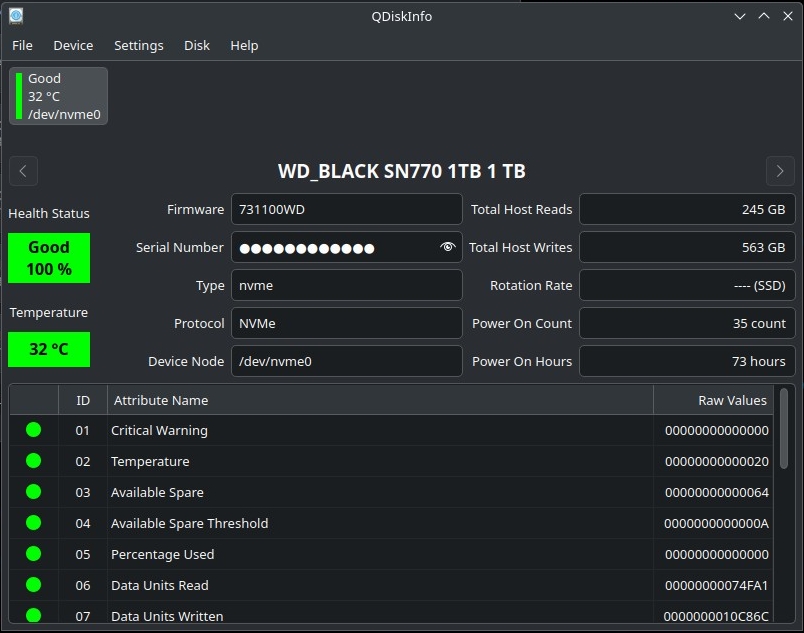Click green dot for Available Spare Threshold
804x633 pixels.
[33, 523]
